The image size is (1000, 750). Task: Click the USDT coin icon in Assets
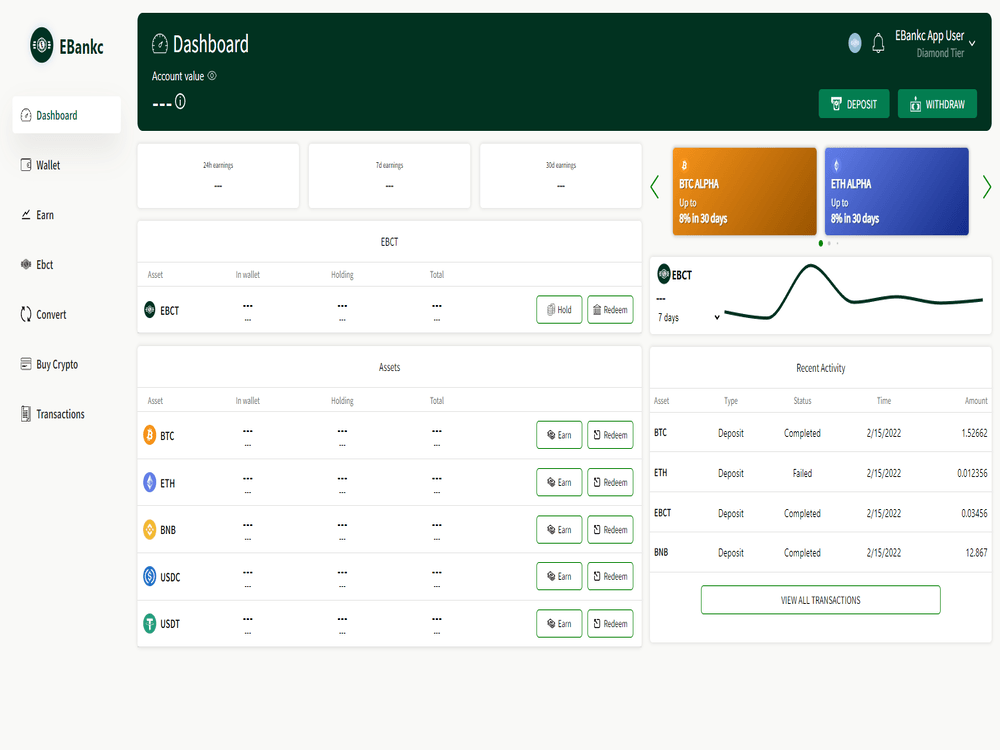point(150,624)
